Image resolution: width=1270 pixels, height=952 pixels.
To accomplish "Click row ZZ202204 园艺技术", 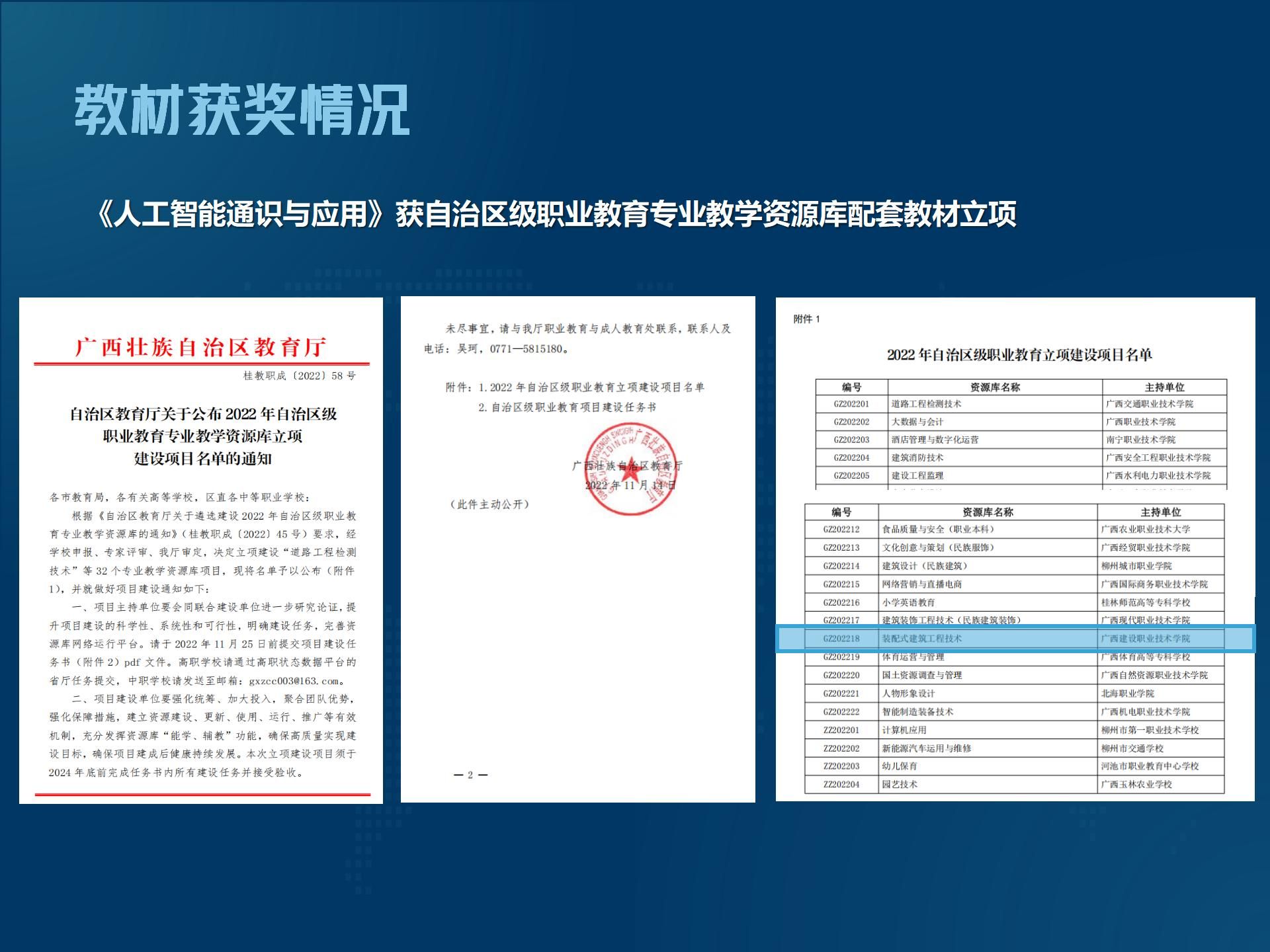I will pos(900,785).
